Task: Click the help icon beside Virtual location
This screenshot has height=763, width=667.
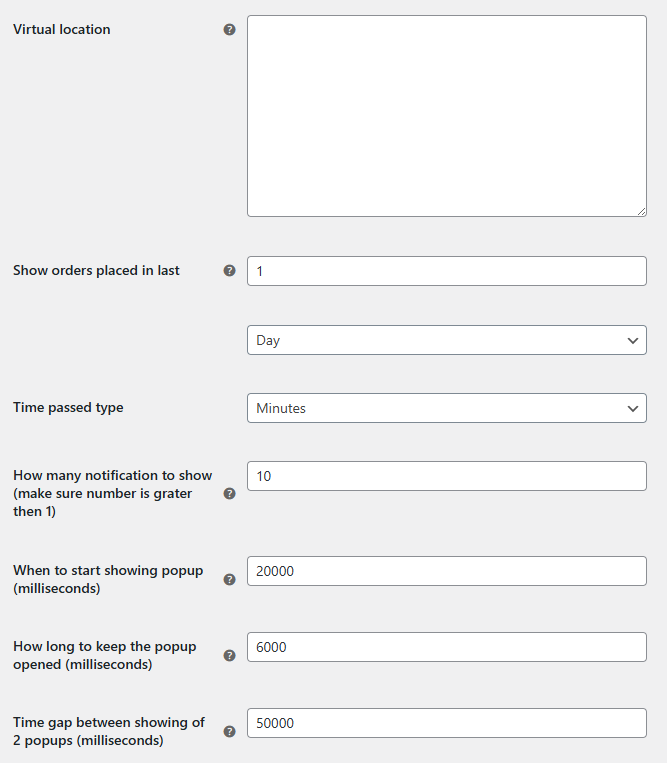Action: click(x=229, y=30)
